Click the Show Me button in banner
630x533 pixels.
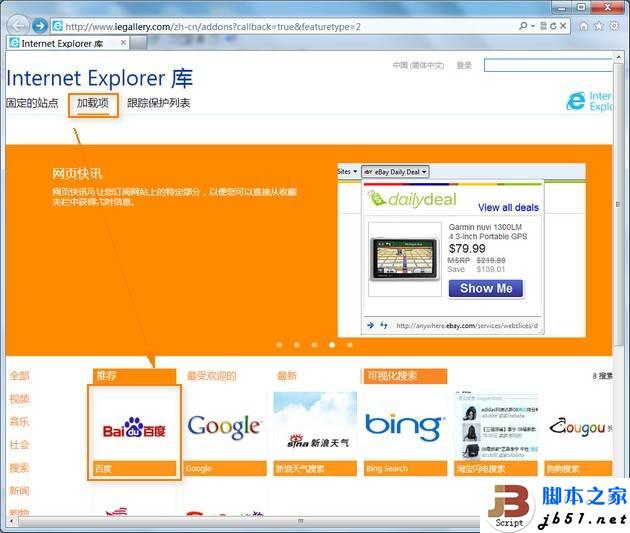point(486,288)
